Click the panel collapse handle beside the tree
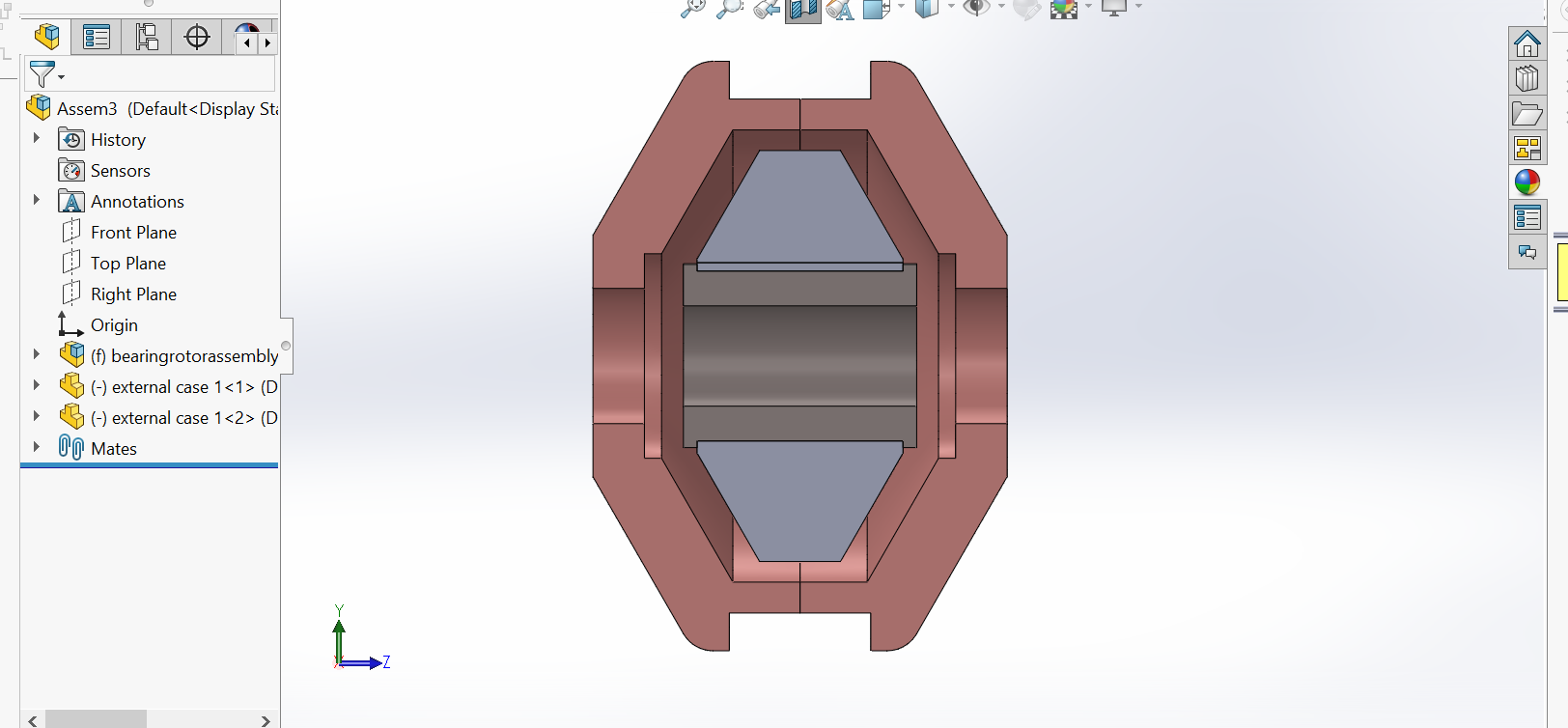1568x728 pixels. pos(286,346)
